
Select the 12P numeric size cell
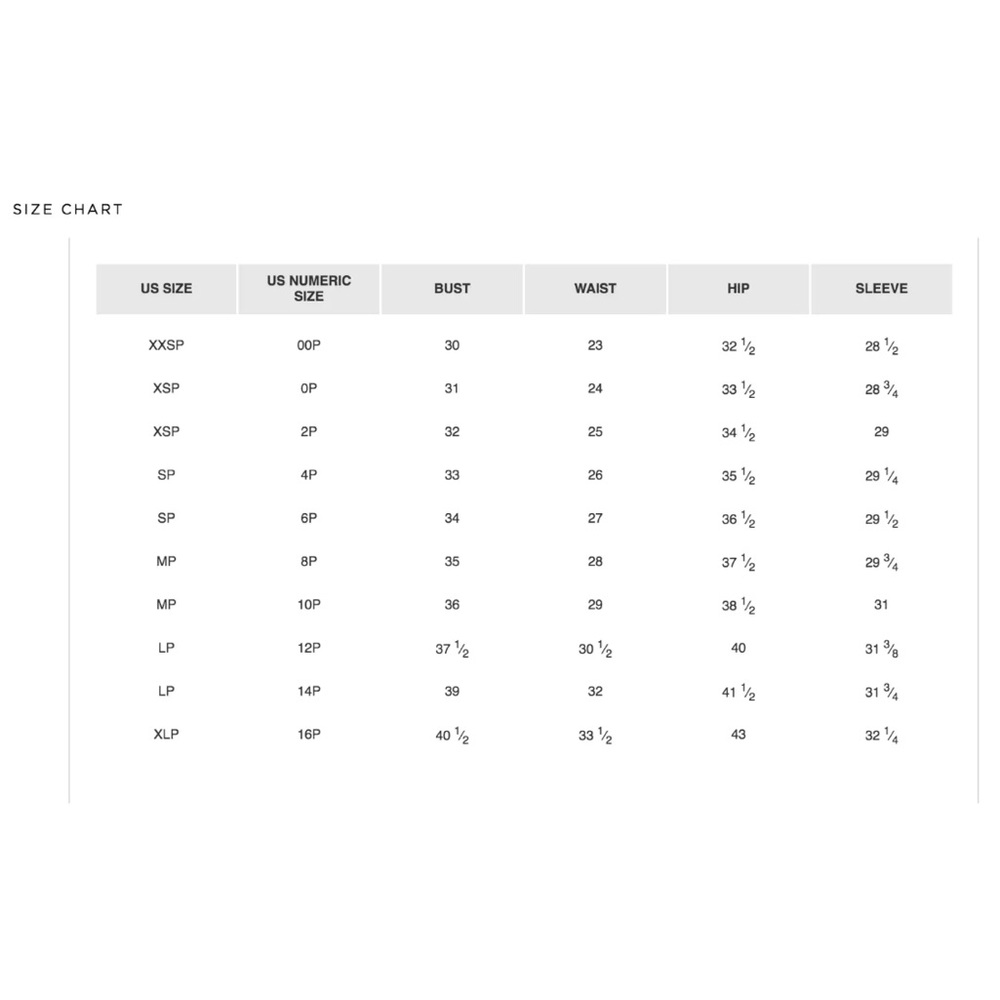tap(309, 648)
